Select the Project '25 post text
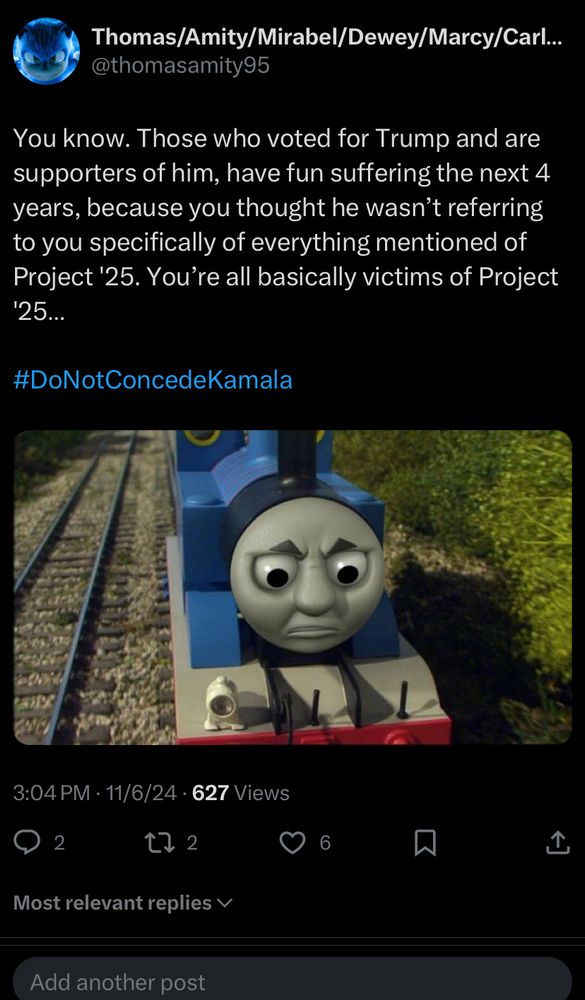 pyautogui.click(x=286, y=225)
